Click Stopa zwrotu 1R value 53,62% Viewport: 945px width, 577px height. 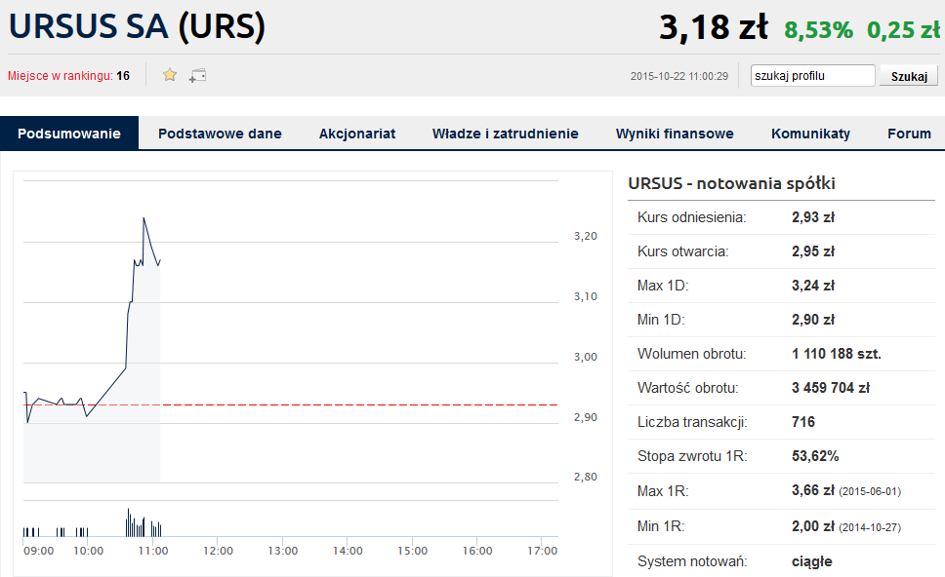coord(815,456)
